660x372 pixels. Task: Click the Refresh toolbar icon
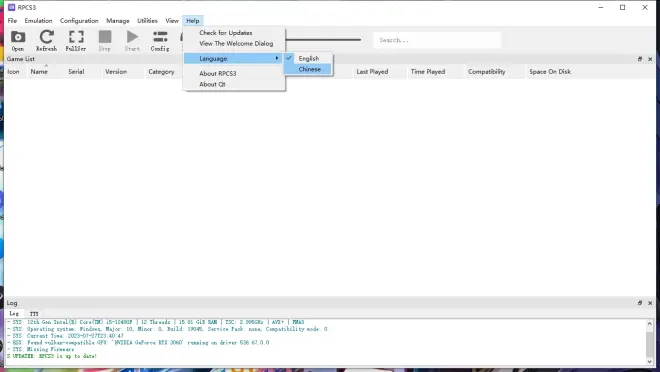[46, 40]
